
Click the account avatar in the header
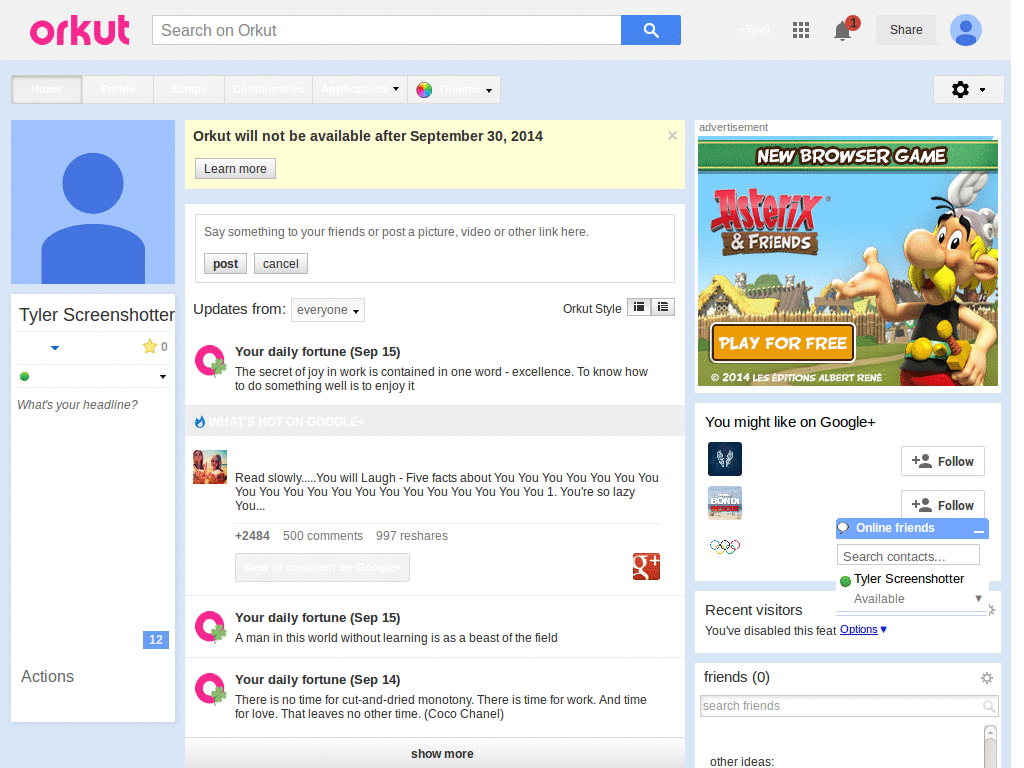(x=966, y=30)
